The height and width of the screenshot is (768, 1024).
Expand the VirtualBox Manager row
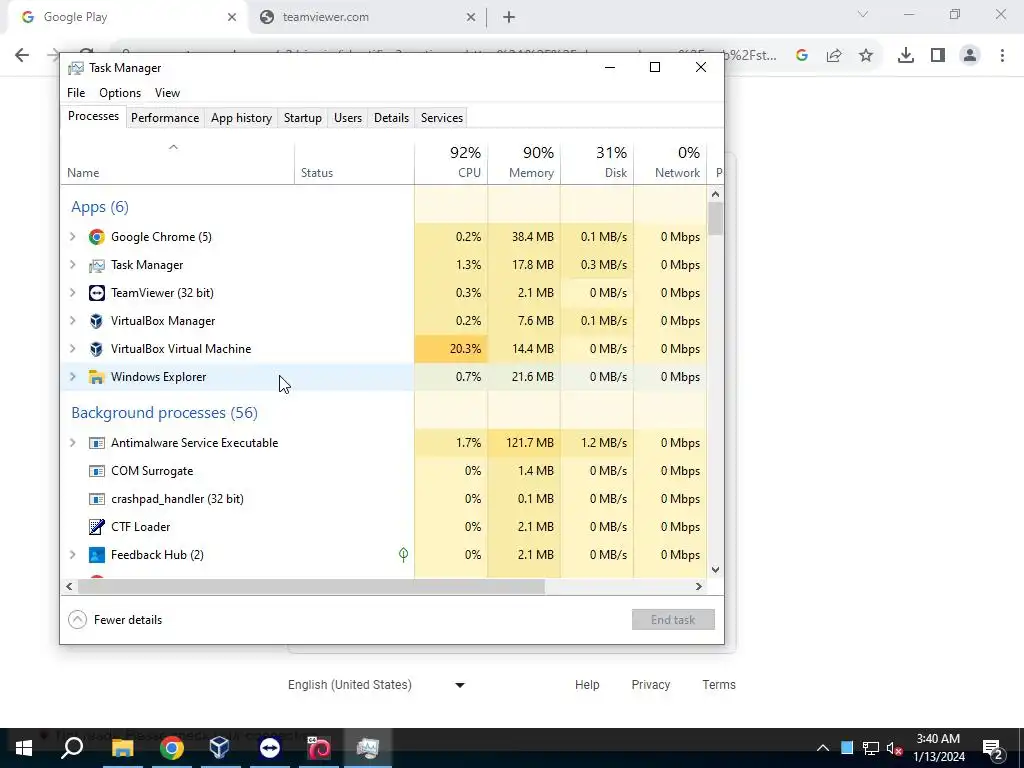(72, 321)
